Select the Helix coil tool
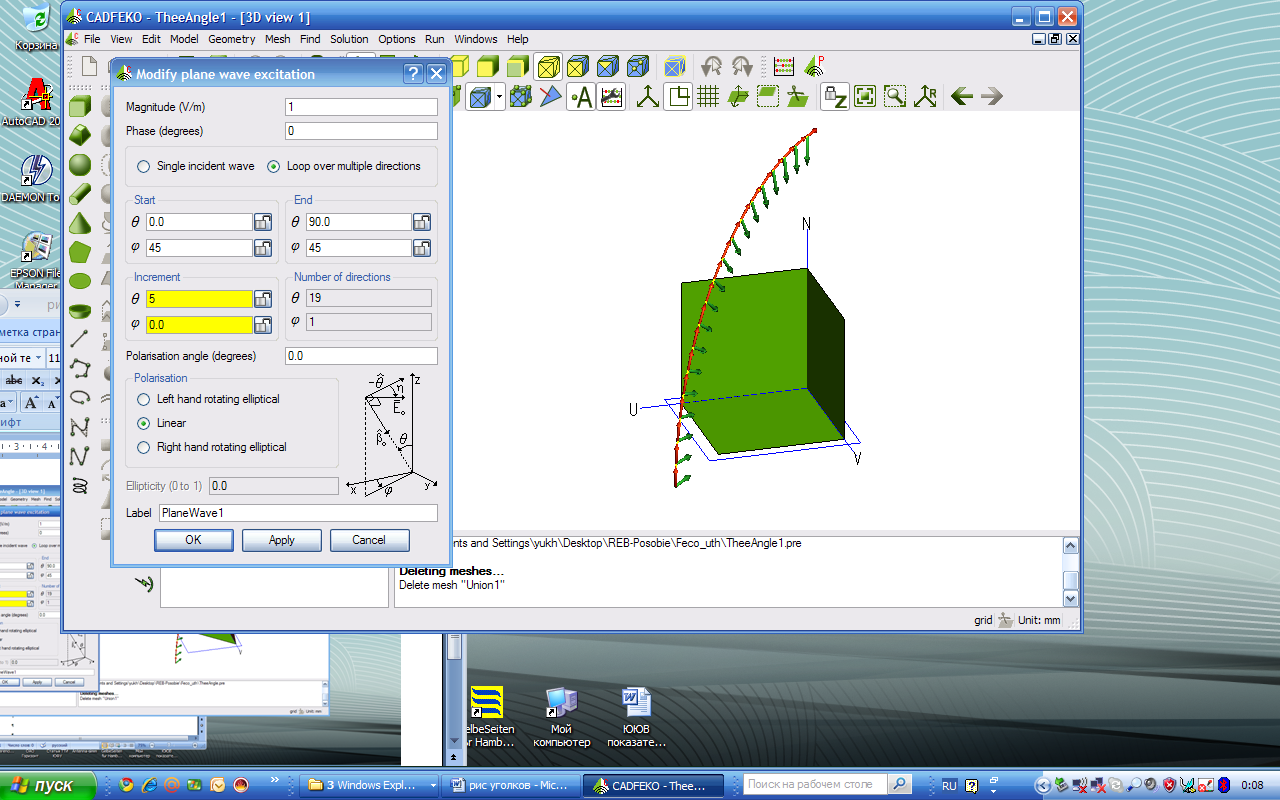 click(x=81, y=485)
